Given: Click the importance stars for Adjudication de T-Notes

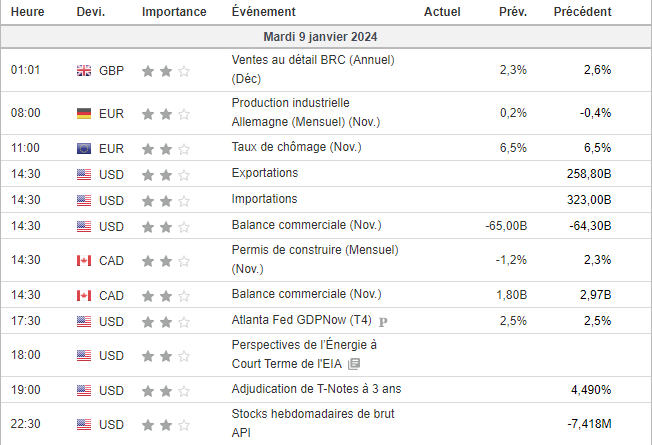Looking at the screenshot, I should click(x=165, y=390).
